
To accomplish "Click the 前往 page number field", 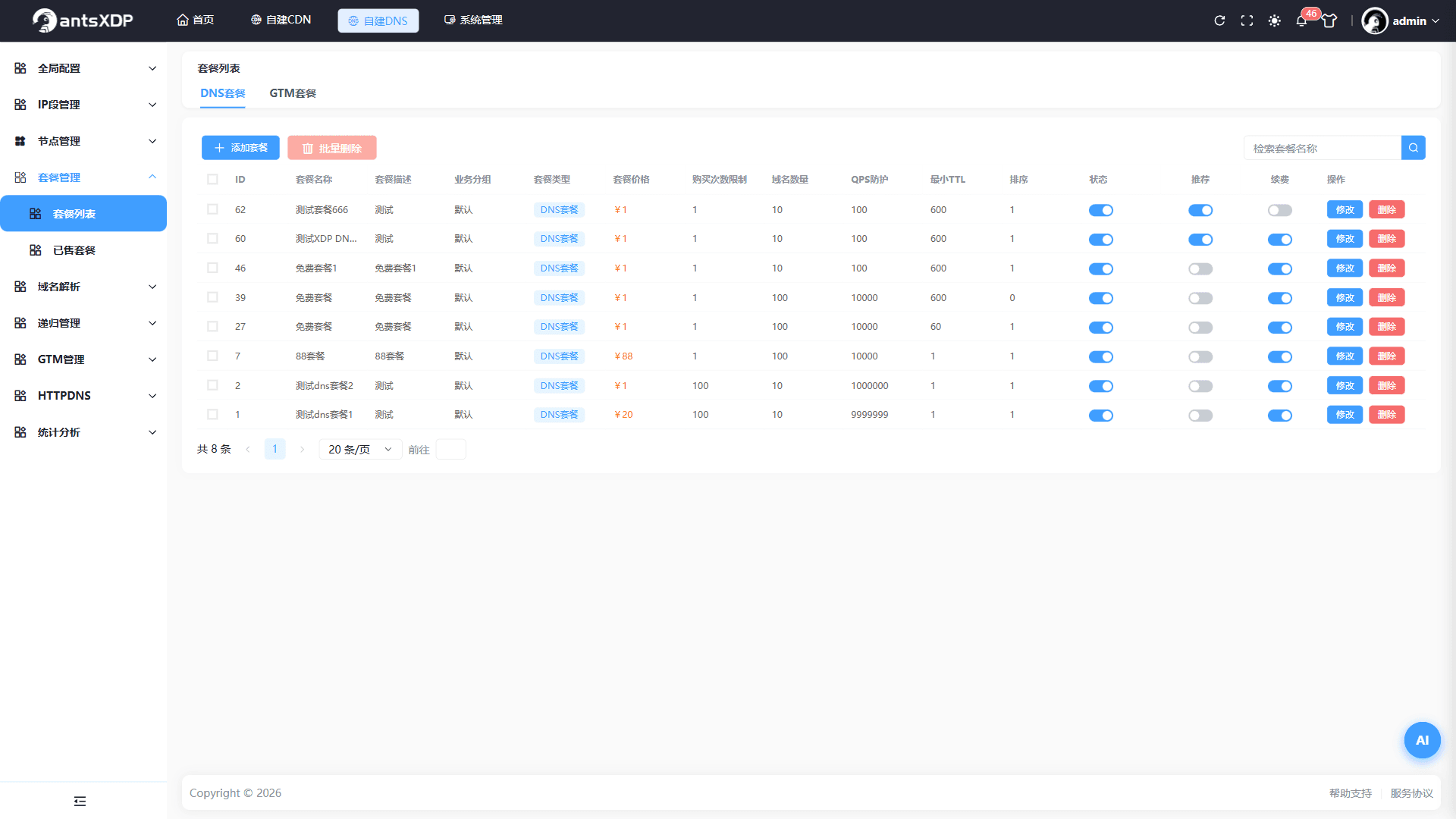I will coord(451,449).
